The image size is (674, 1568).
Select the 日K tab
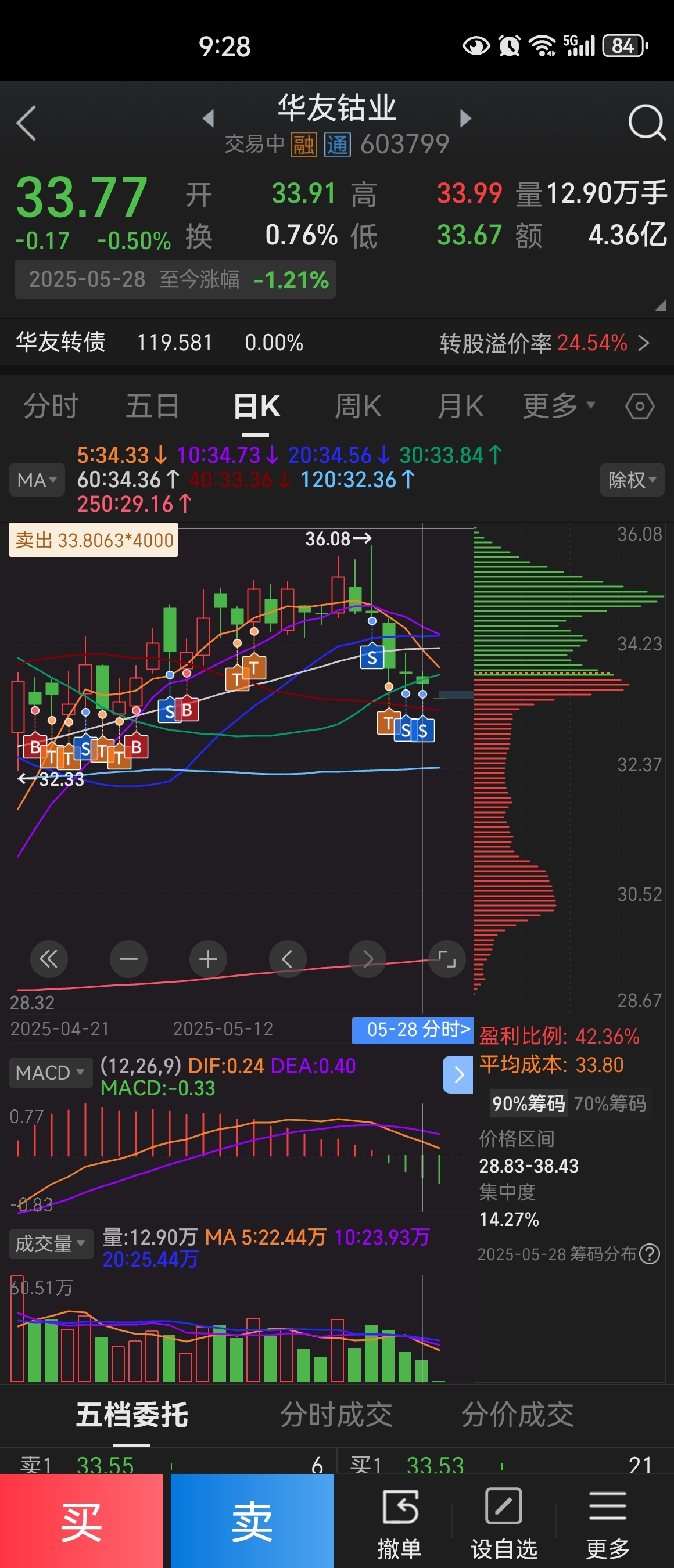[x=256, y=406]
